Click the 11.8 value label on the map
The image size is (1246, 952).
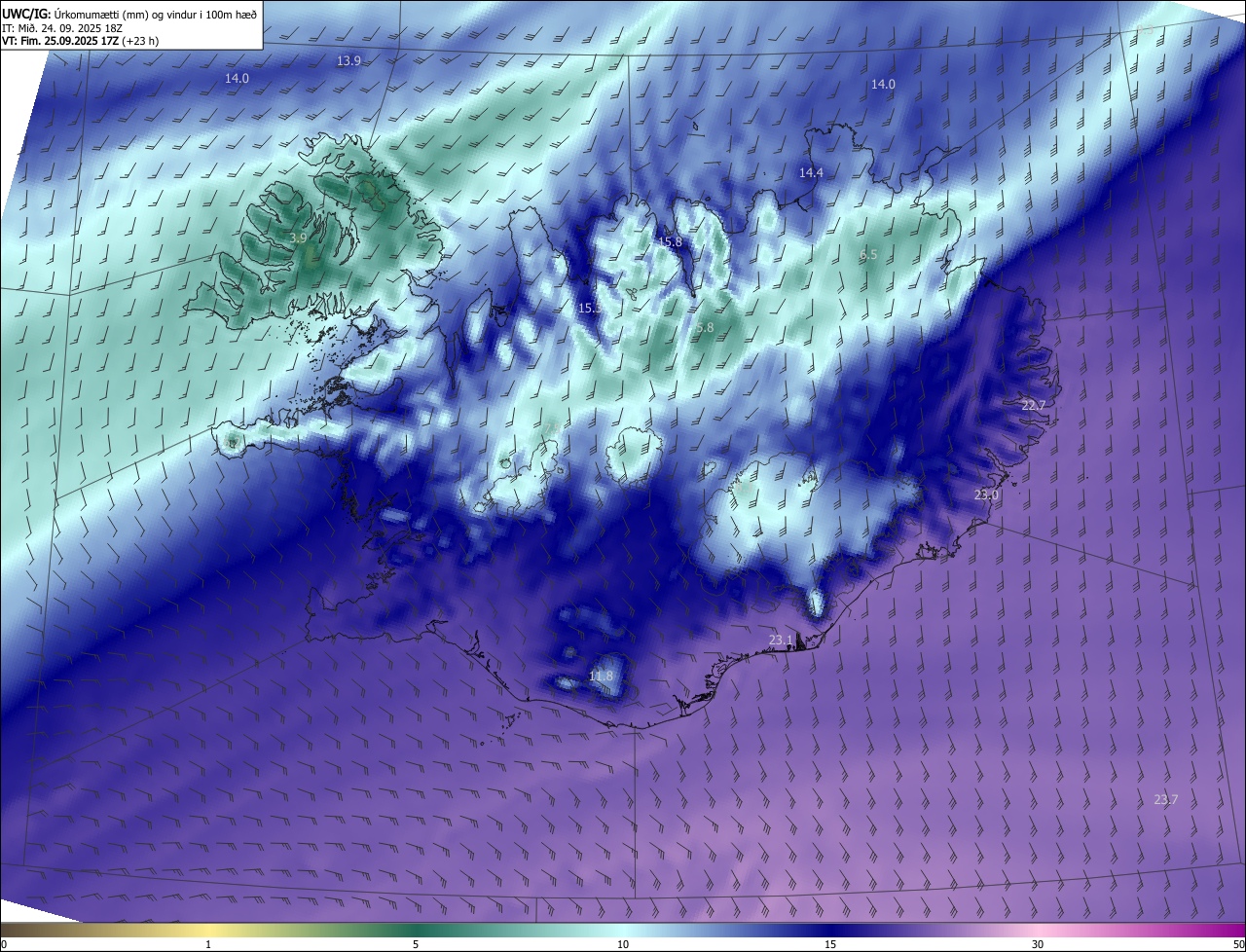(602, 676)
